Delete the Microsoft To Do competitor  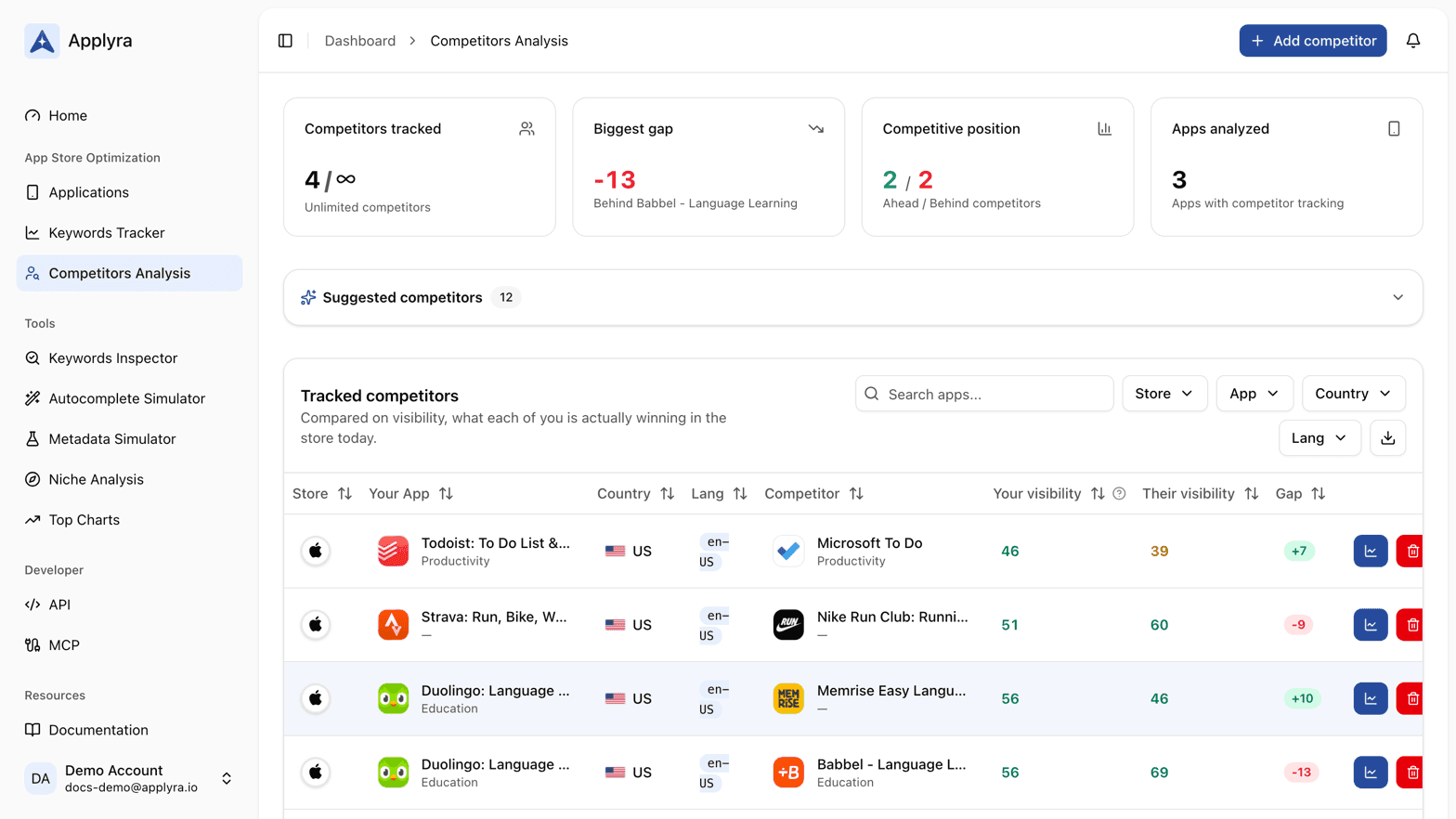coord(1410,551)
